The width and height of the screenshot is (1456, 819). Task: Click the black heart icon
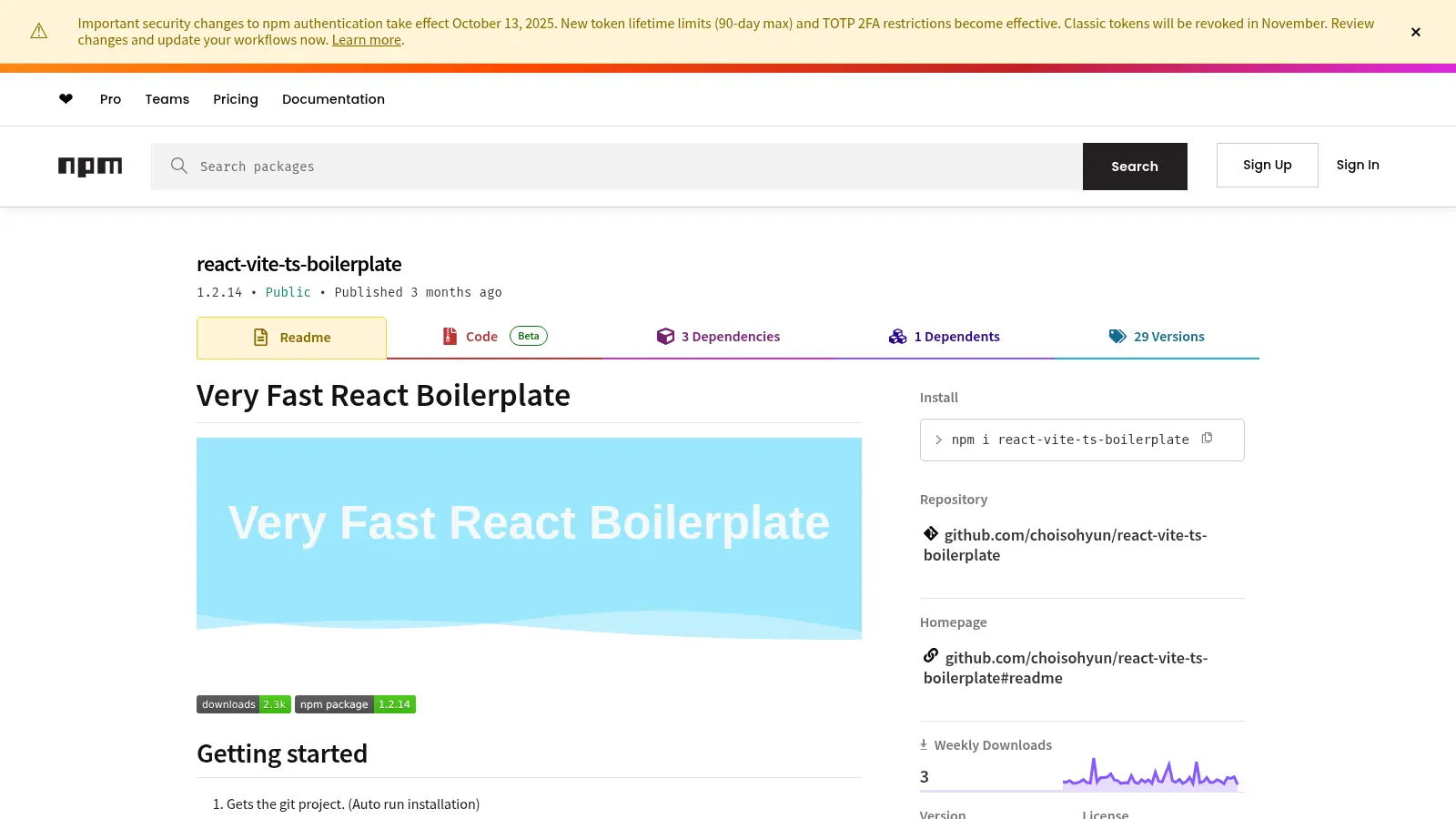(x=66, y=99)
